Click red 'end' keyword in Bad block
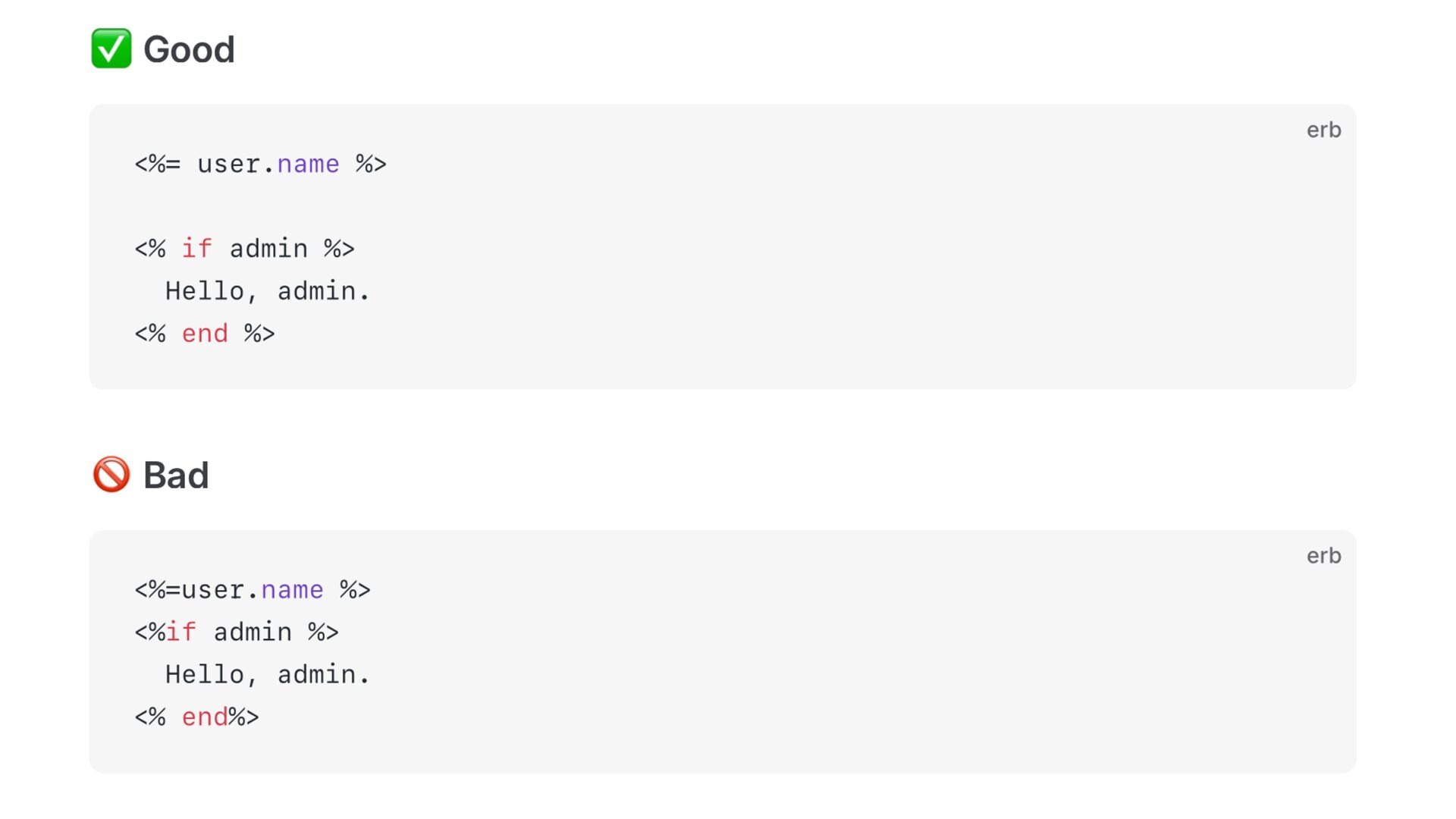Screen dimensions: 1456x819 pyautogui.click(x=205, y=717)
